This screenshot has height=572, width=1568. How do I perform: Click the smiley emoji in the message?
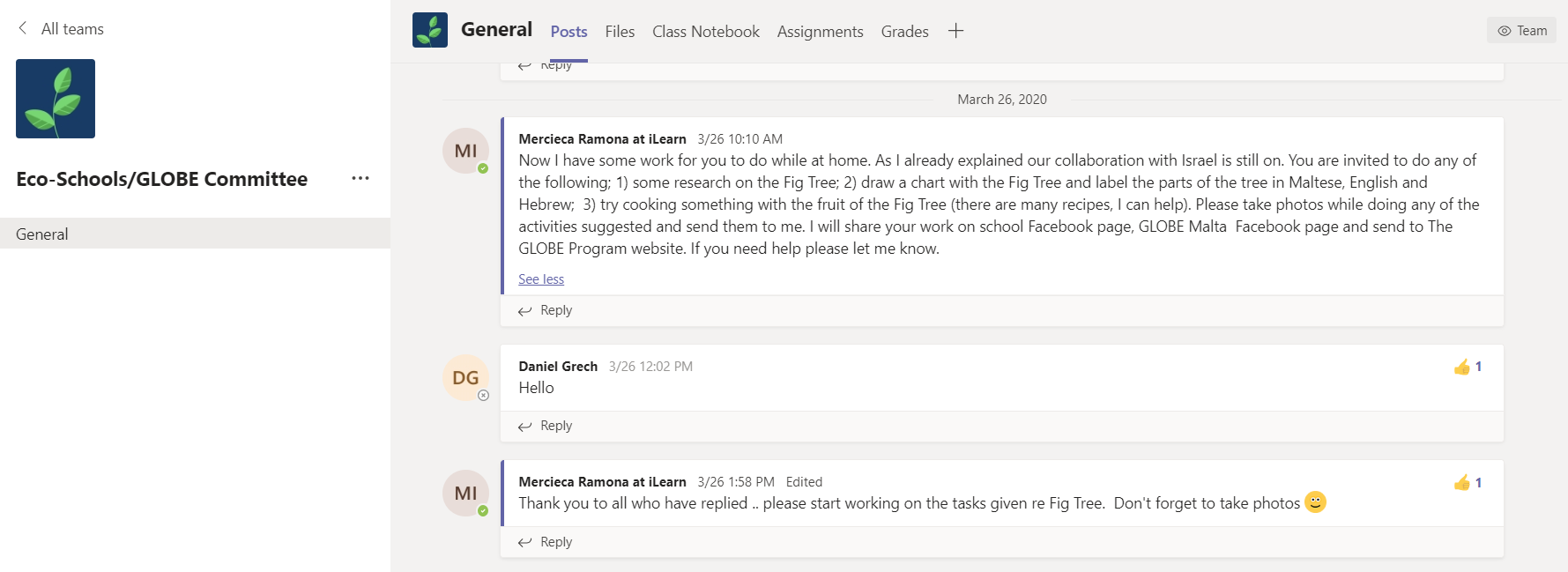coord(1315,502)
